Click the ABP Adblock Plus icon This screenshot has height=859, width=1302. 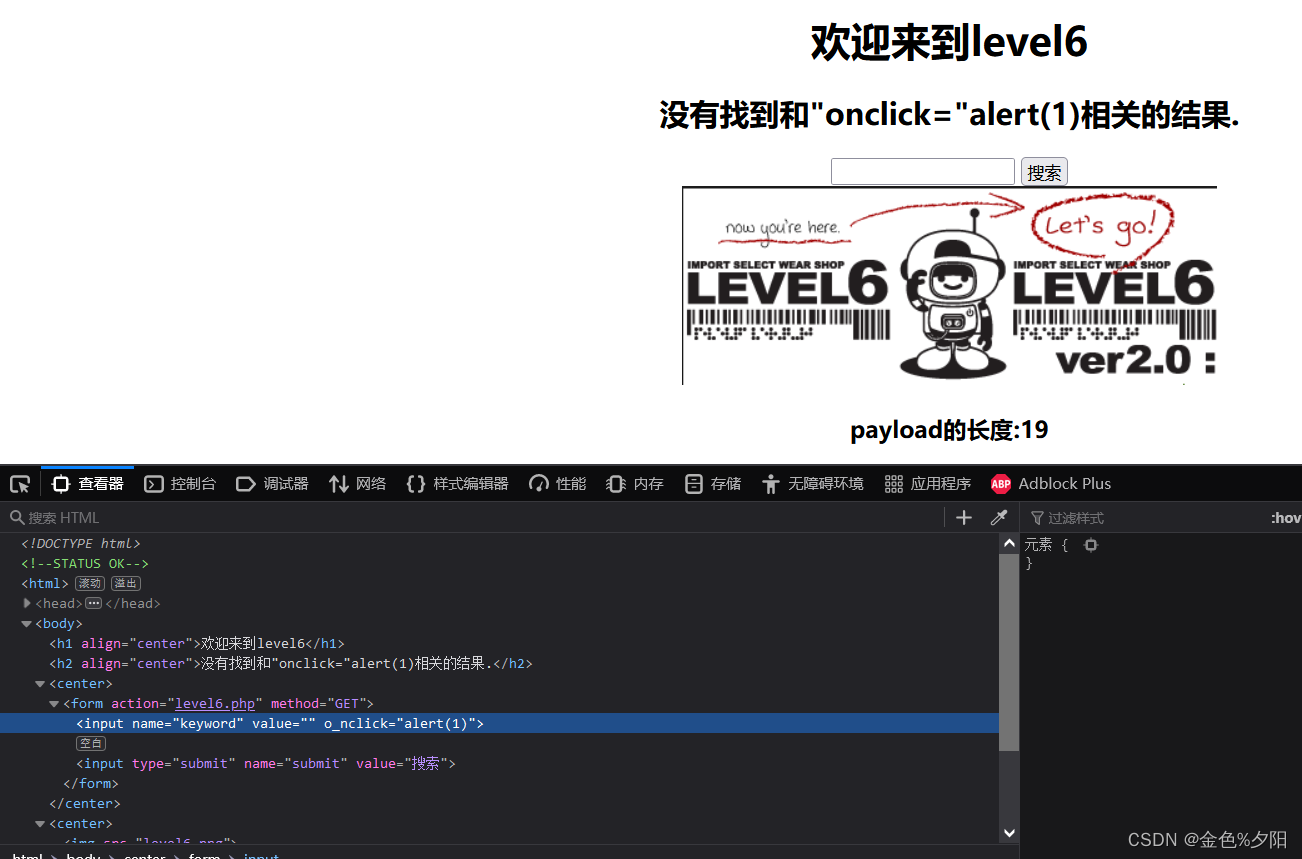tap(1001, 484)
